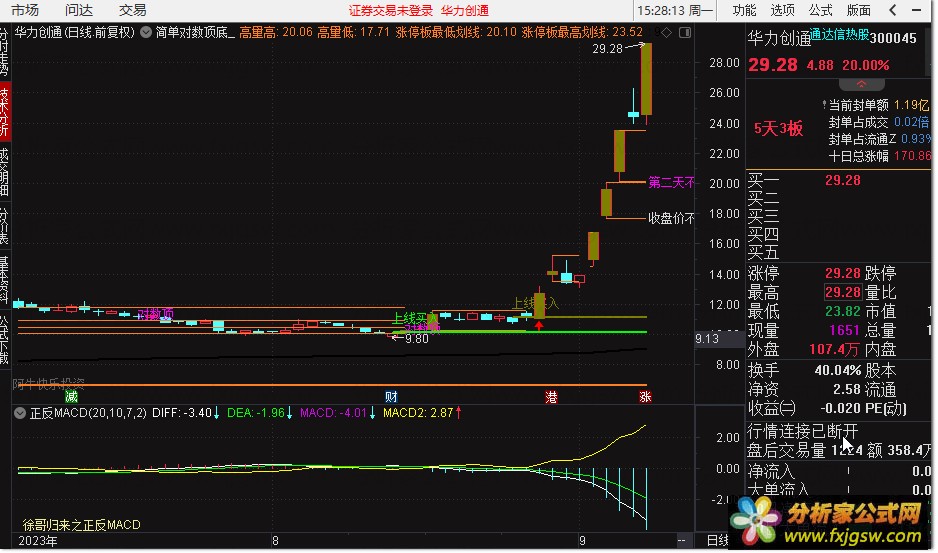Click the back arrow in title bar

(893, 10)
